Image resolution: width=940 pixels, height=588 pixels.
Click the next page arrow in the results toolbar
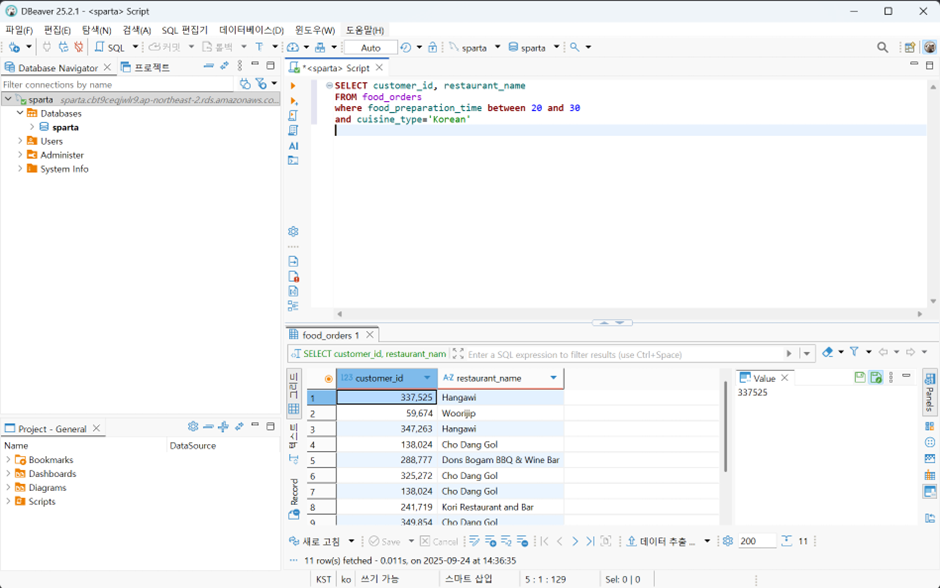pyautogui.click(x=575, y=541)
